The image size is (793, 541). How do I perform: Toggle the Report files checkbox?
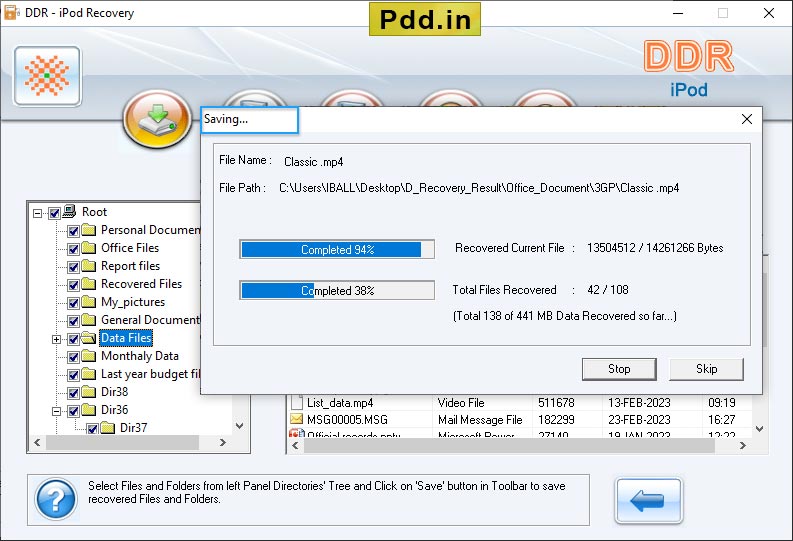click(x=73, y=267)
